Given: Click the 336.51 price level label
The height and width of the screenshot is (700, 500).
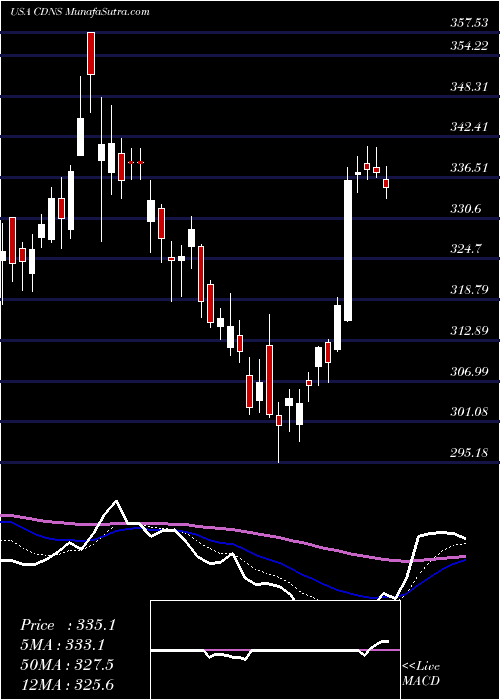Looking at the screenshot, I should pyautogui.click(x=468, y=168).
